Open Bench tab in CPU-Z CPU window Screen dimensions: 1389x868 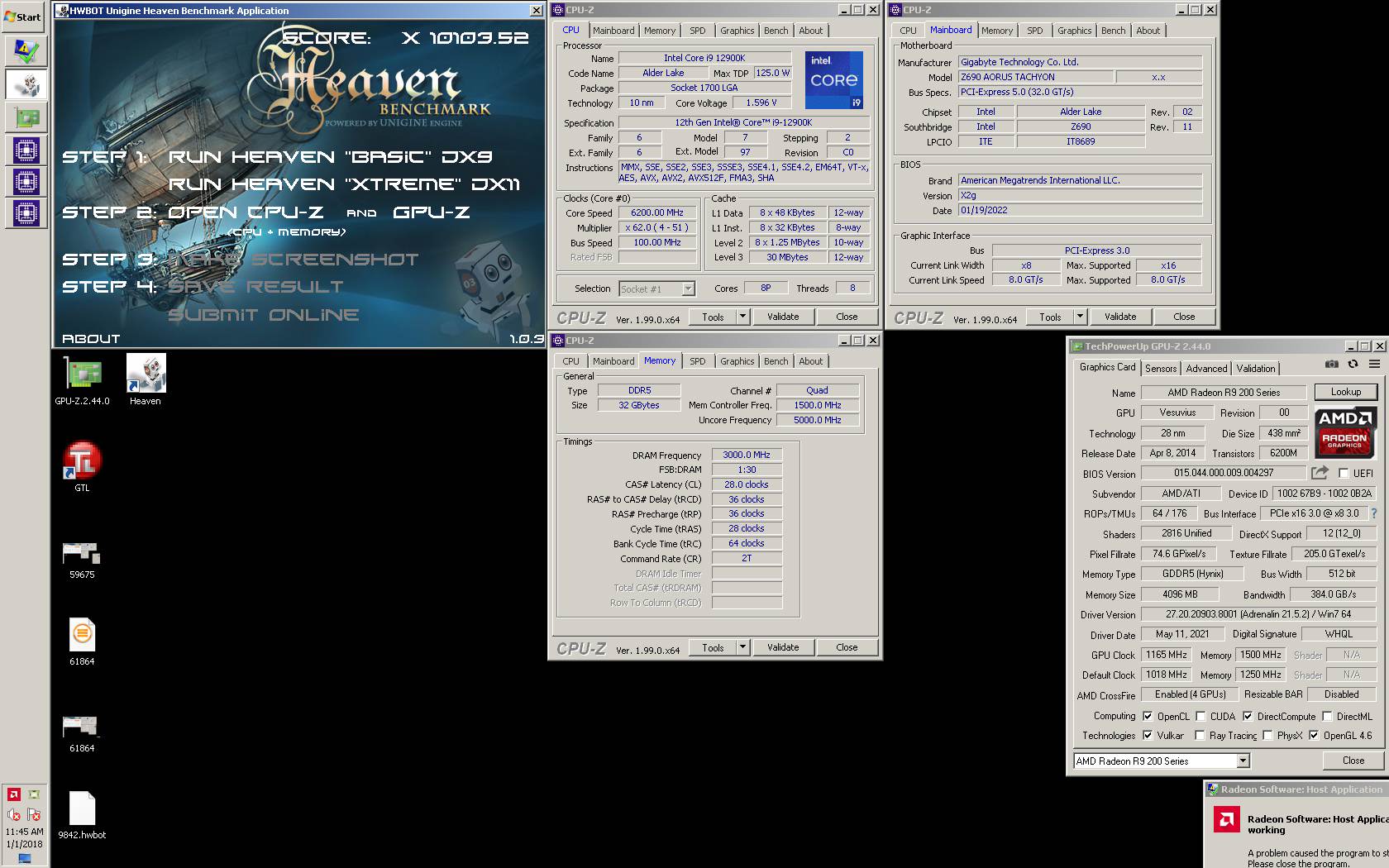(x=776, y=31)
